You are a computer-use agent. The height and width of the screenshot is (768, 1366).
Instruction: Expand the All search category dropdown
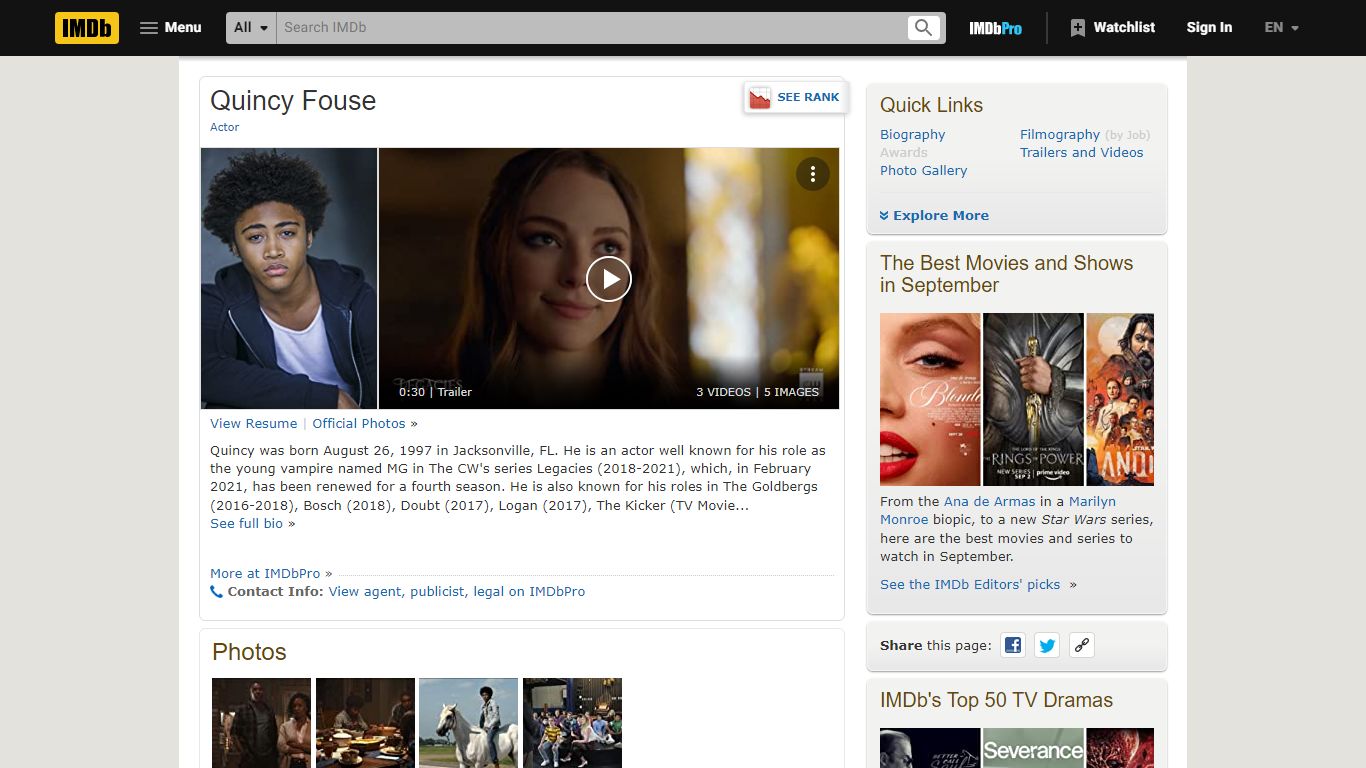251,28
